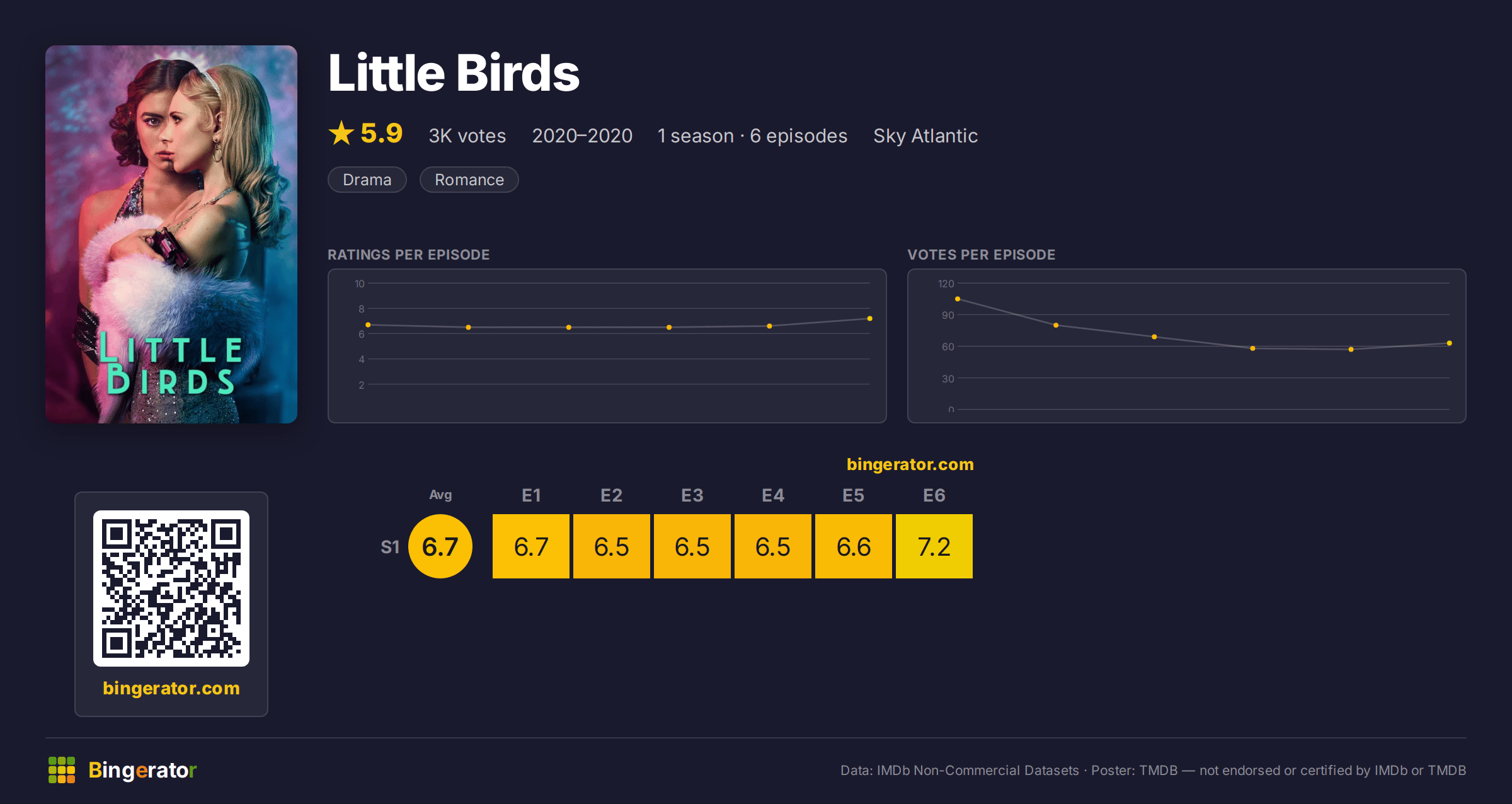
Task: Open the Little Birds poster thumbnail
Action: (x=171, y=234)
